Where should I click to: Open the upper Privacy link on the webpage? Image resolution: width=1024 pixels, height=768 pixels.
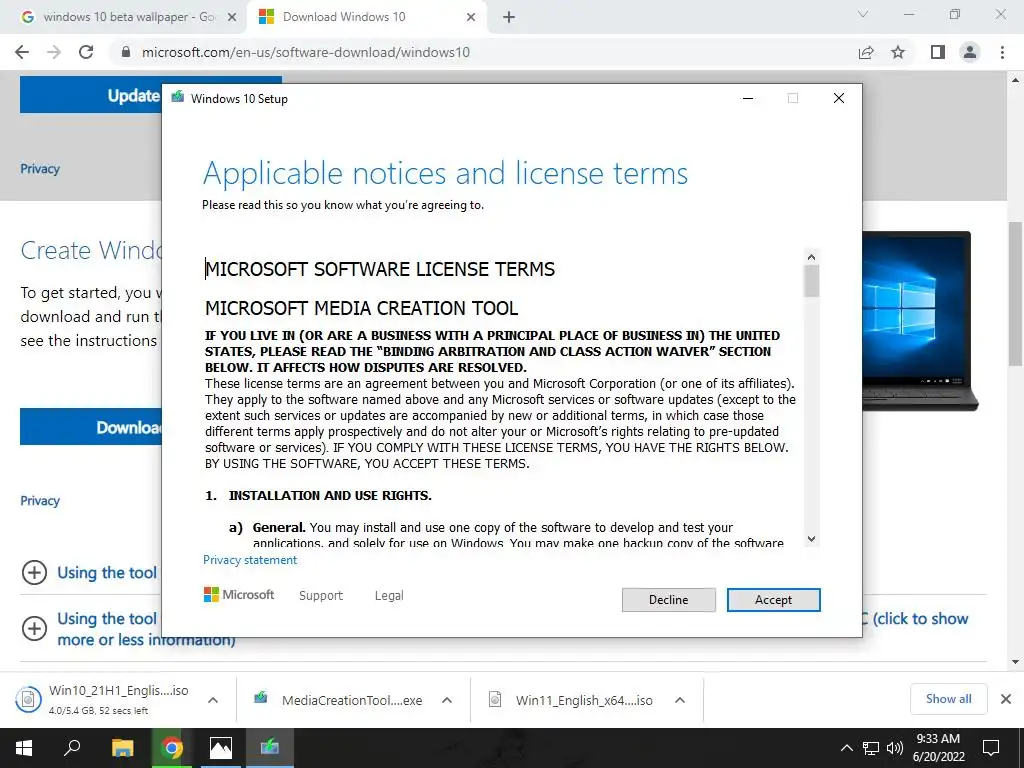point(40,168)
